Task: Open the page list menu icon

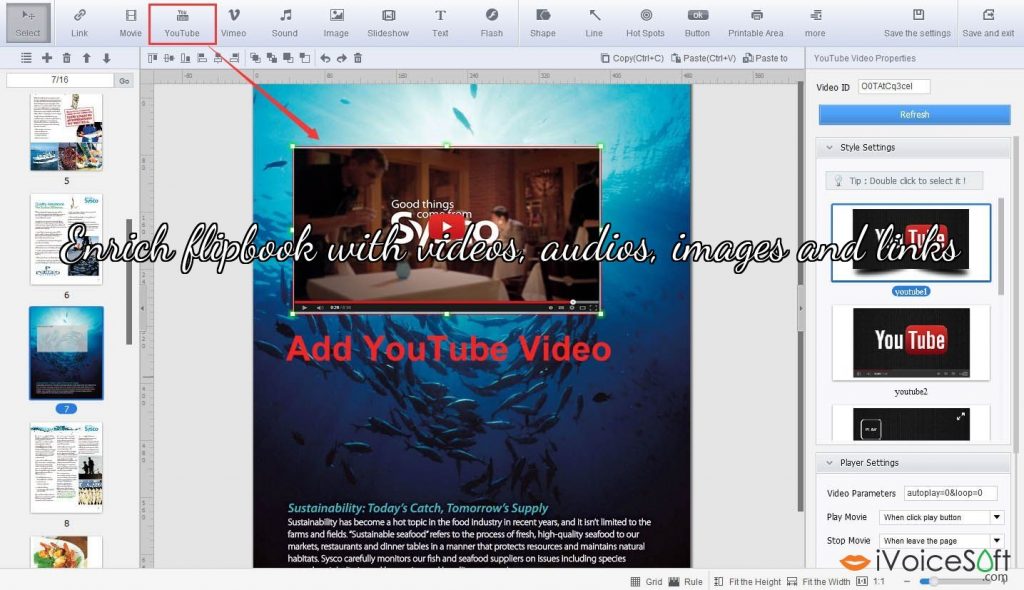Action: point(26,58)
